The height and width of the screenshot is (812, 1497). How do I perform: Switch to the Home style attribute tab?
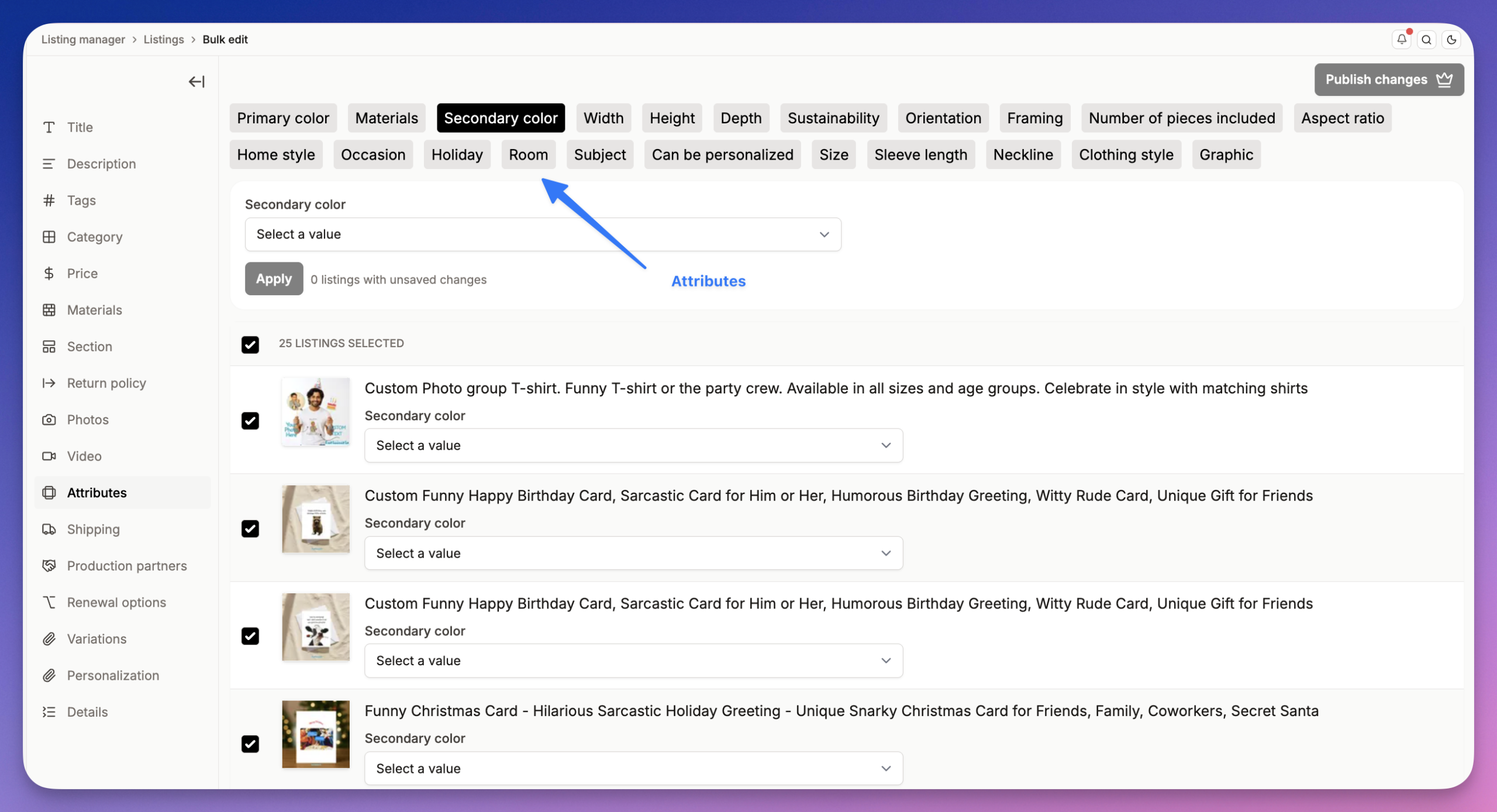coord(276,155)
